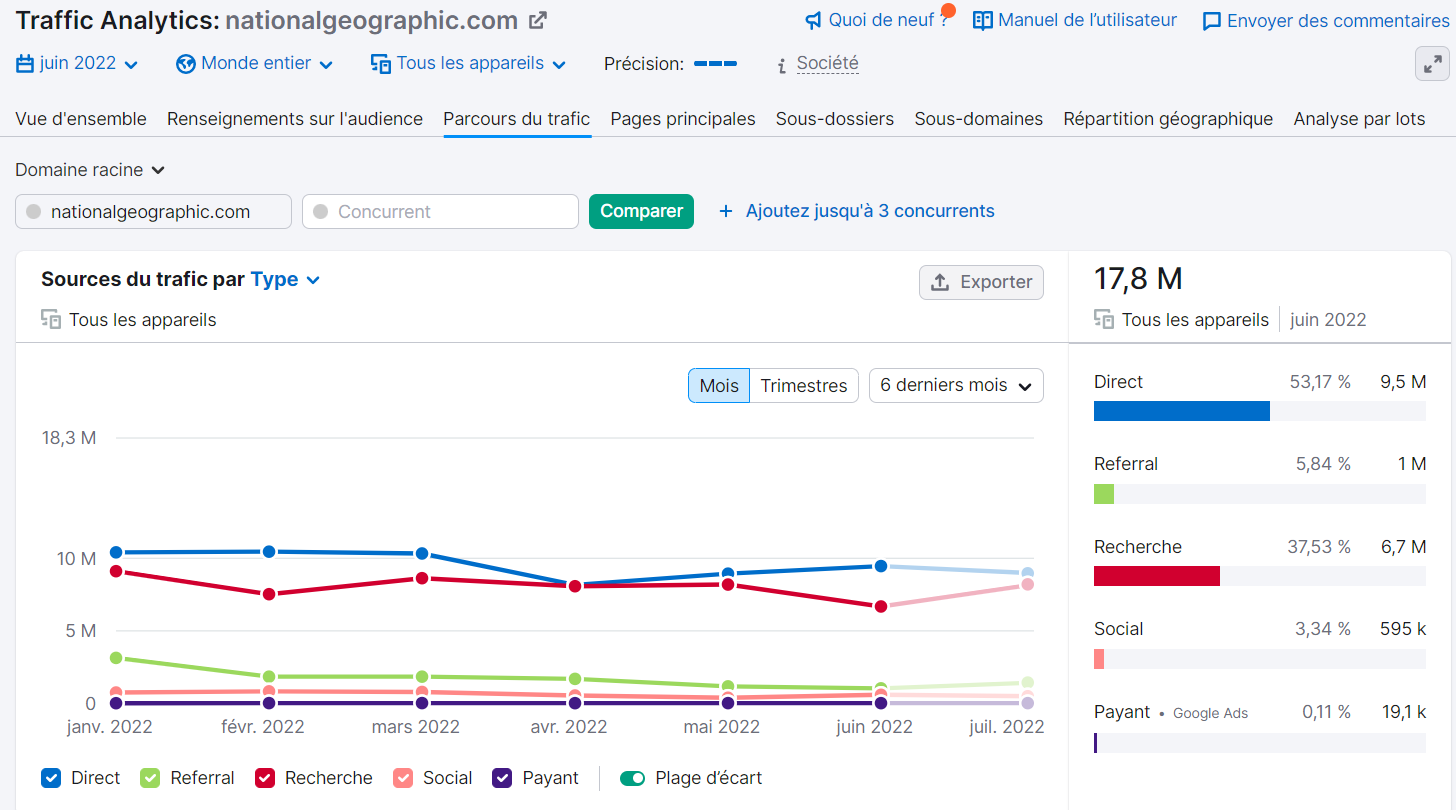Open external link icon next to nationalgeographic.com
The width and height of the screenshot is (1456, 810).
[538, 20]
